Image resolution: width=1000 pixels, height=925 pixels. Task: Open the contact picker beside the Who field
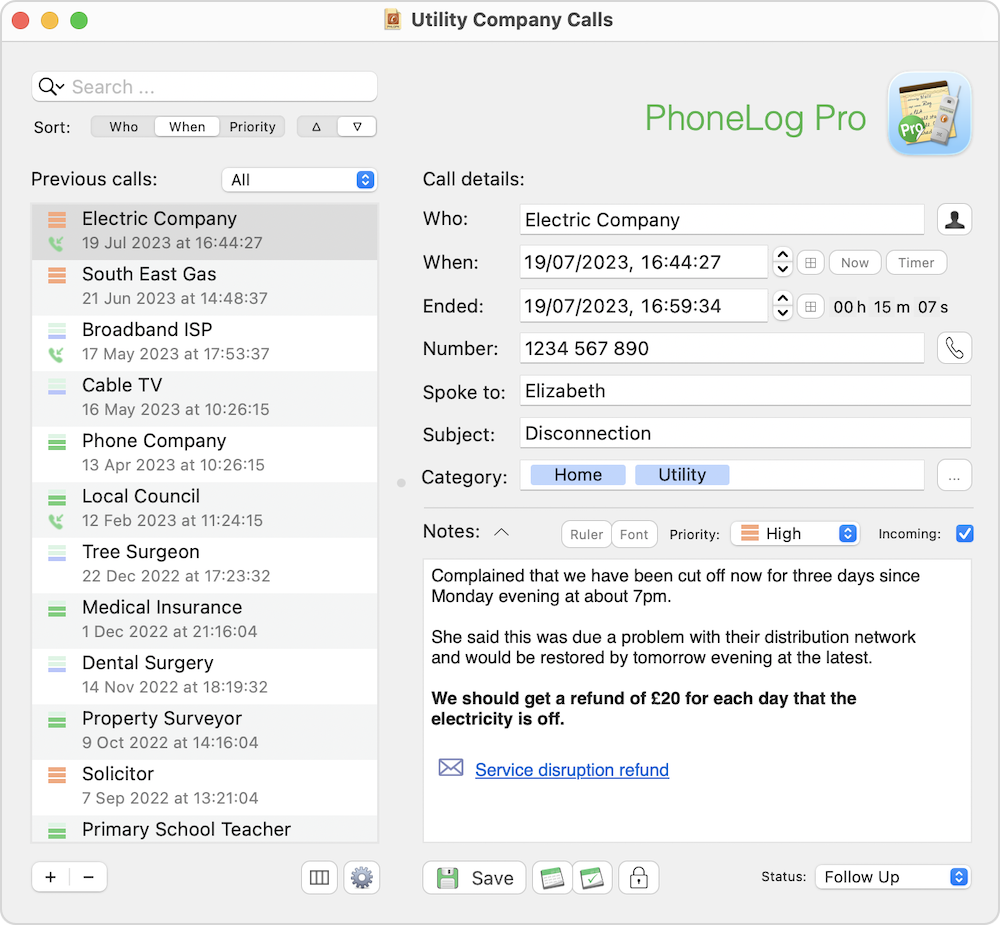[x=955, y=219]
